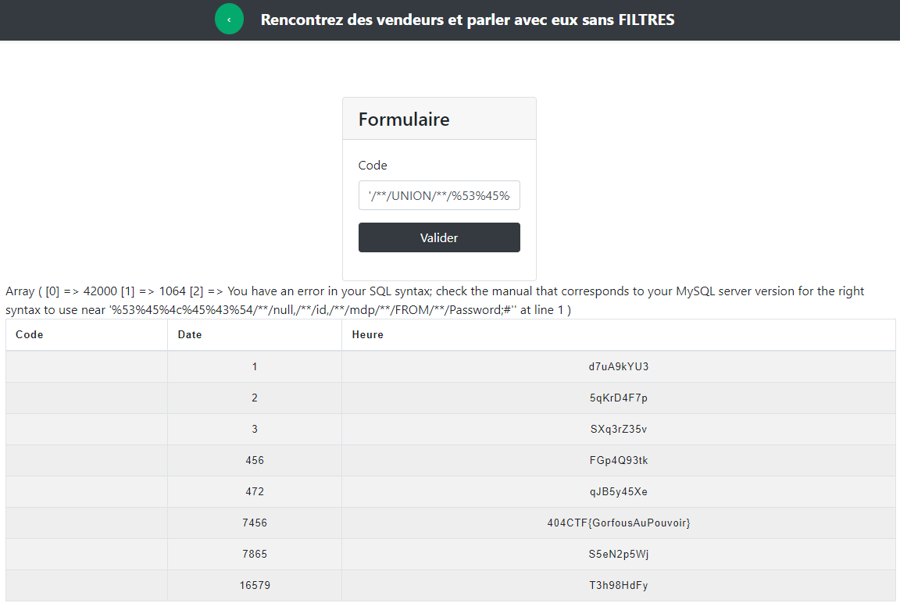Select the row with Date 472

click(x=618, y=491)
